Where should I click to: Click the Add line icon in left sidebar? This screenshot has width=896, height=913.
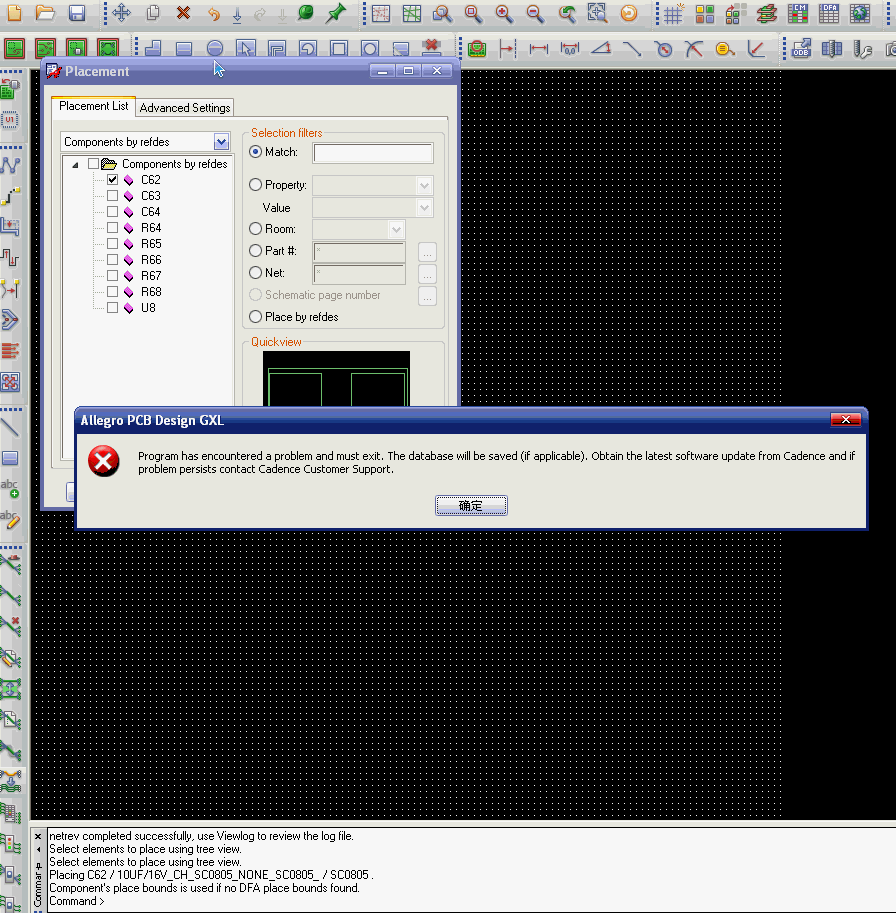(x=10, y=427)
